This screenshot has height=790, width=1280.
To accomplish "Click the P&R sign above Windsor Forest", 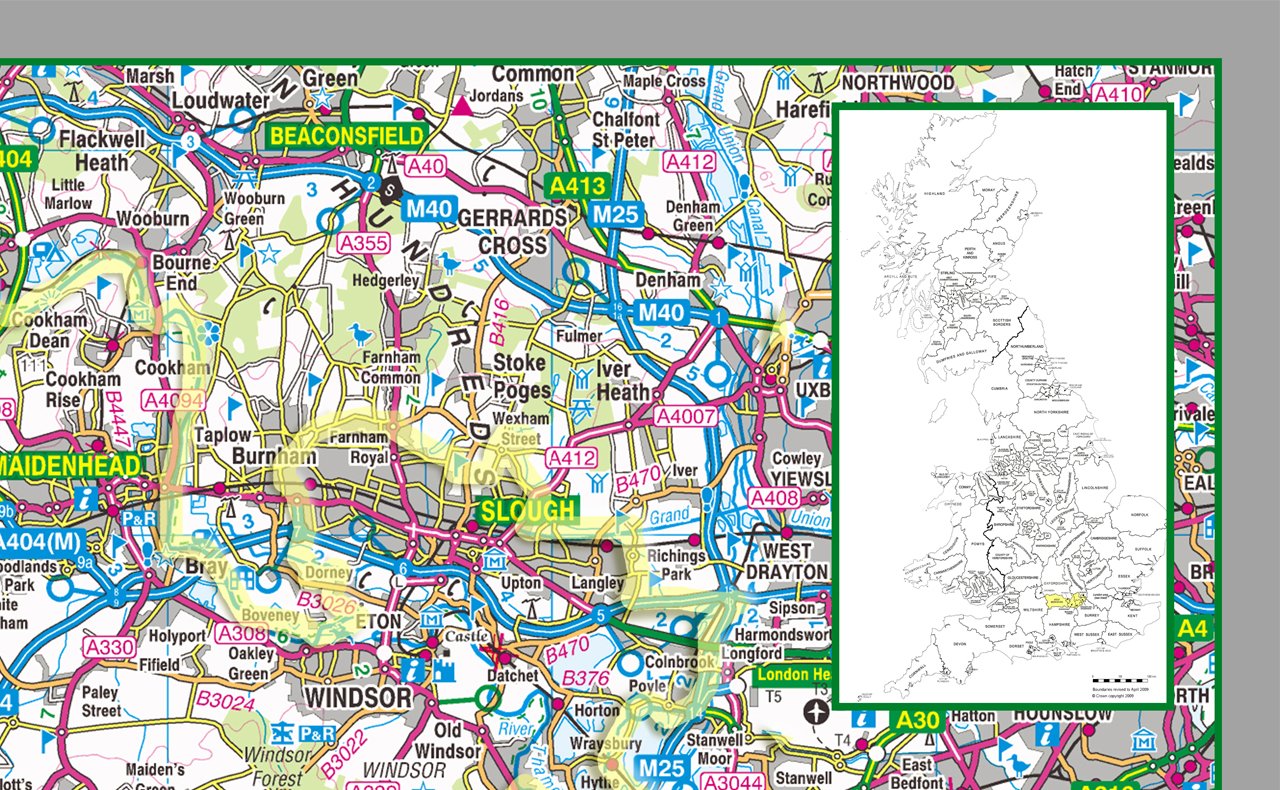I will point(316,735).
